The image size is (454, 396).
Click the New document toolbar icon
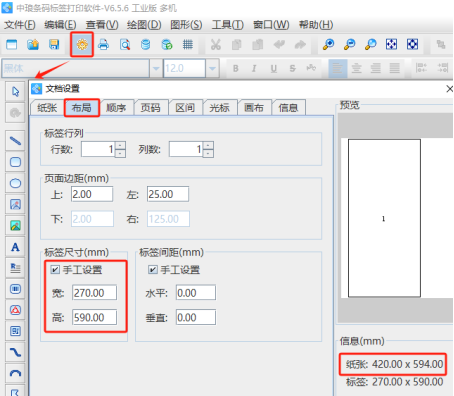12,44
